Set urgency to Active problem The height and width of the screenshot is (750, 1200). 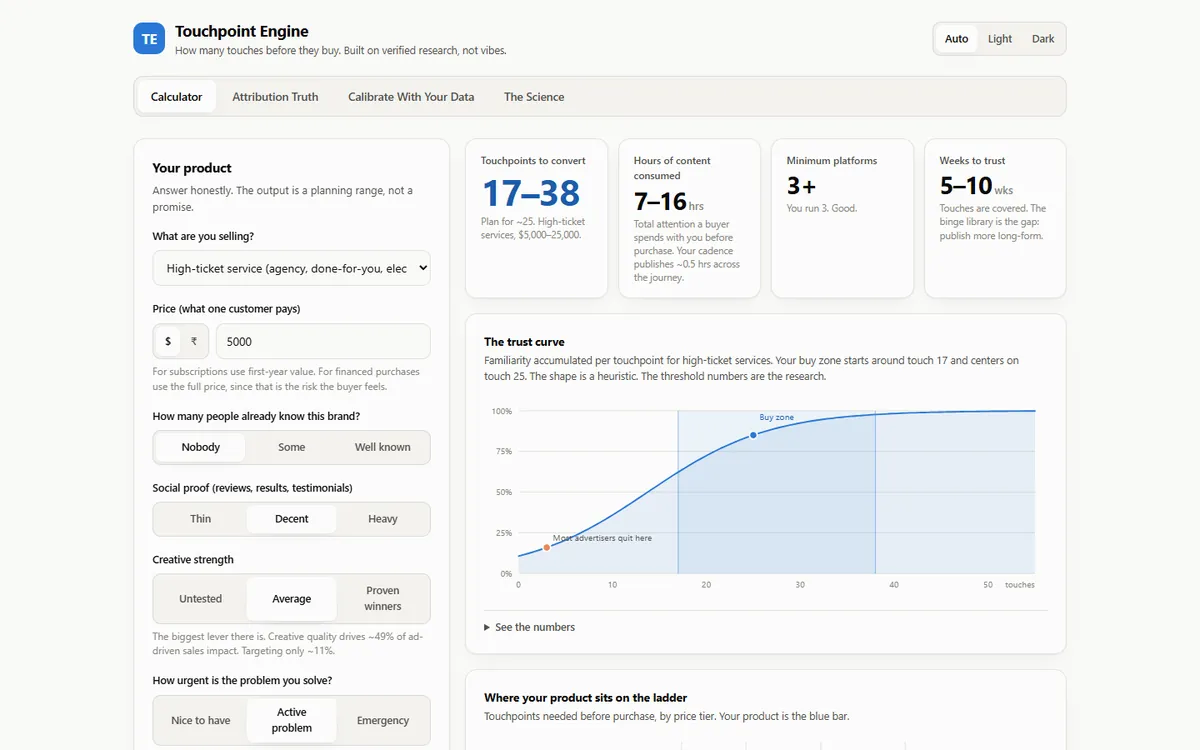click(x=292, y=721)
